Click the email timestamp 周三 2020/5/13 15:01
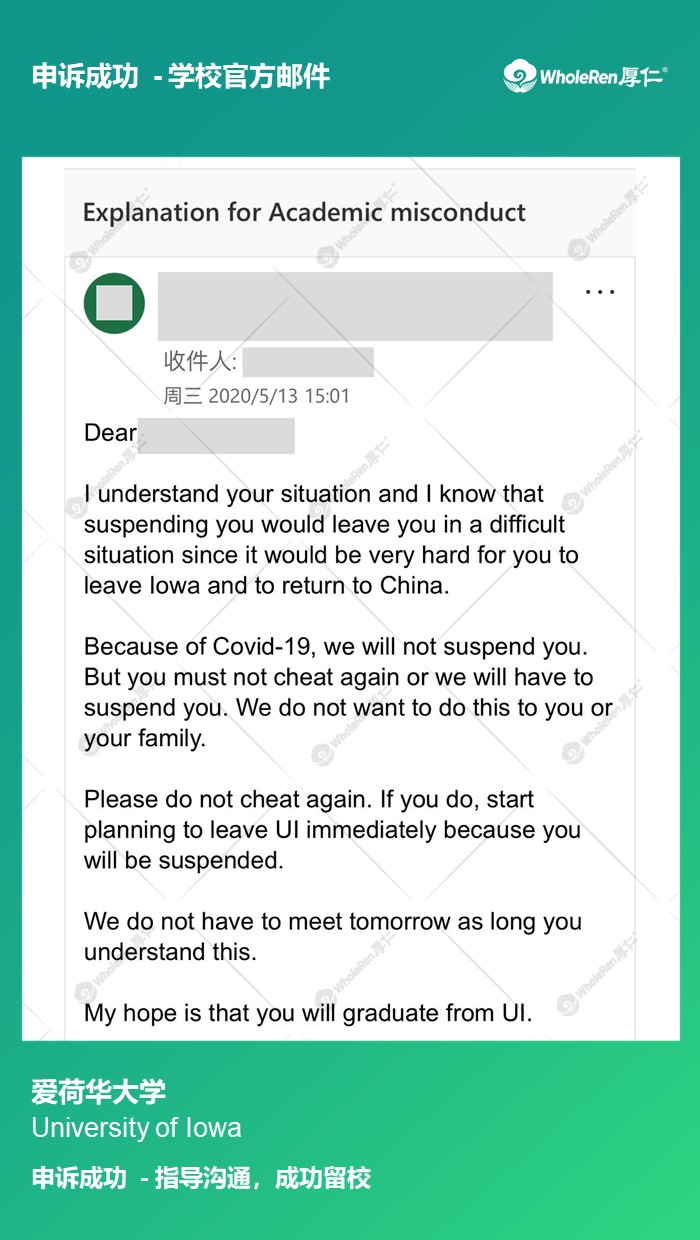 pyautogui.click(x=257, y=396)
